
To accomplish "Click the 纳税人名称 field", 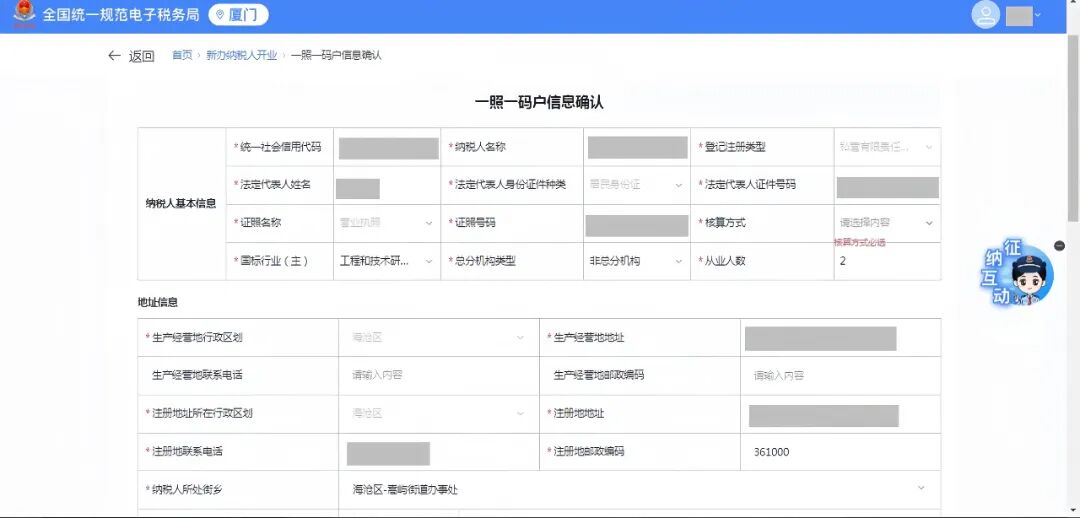I will point(637,147).
